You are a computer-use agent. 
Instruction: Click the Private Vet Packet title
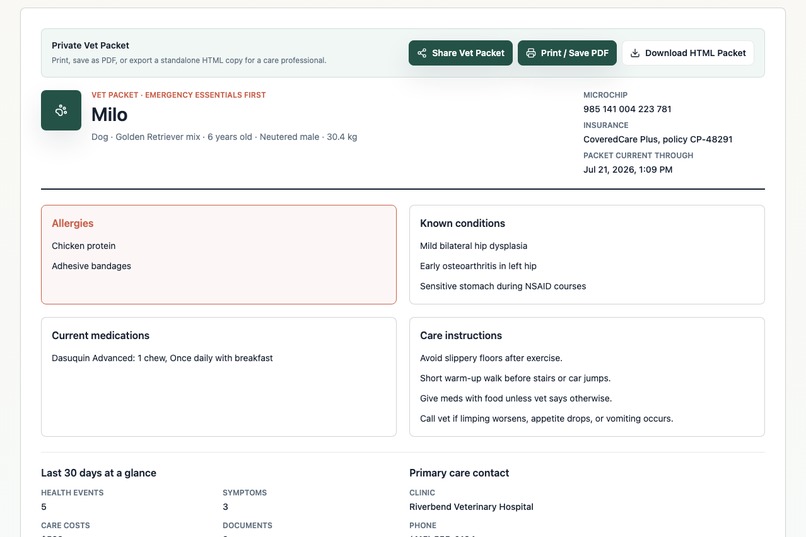pyautogui.click(x=90, y=45)
